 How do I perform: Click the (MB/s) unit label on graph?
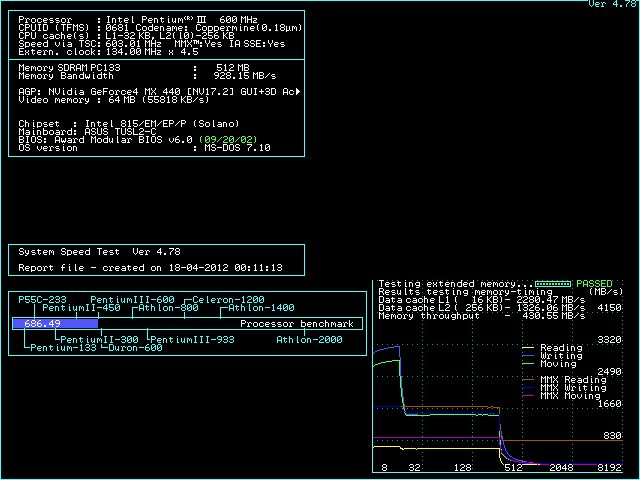coord(606,292)
